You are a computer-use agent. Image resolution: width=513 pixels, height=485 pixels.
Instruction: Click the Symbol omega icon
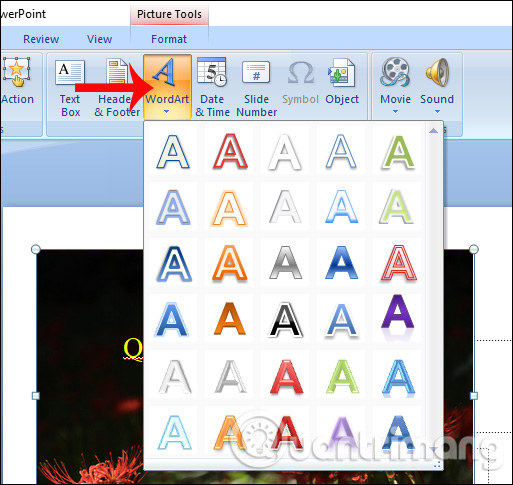pyautogui.click(x=300, y=73)
